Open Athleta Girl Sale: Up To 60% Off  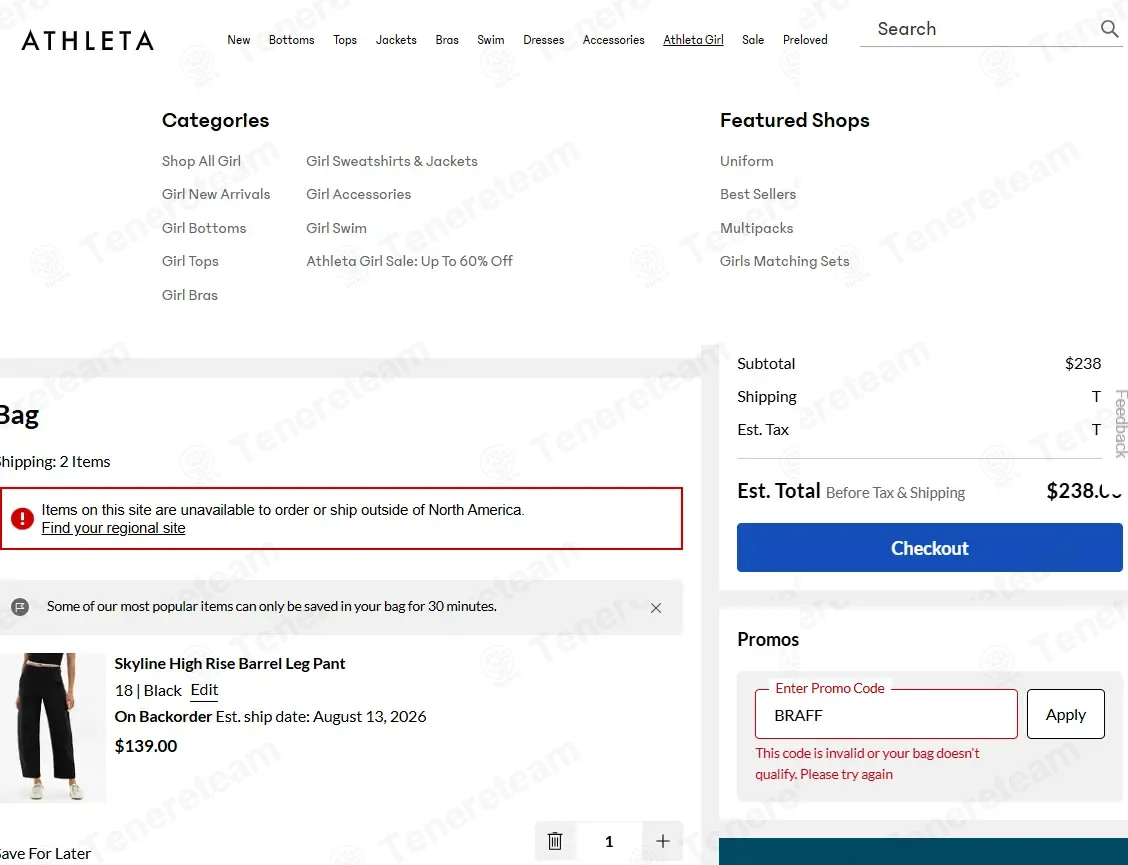(x=409, y=261)
